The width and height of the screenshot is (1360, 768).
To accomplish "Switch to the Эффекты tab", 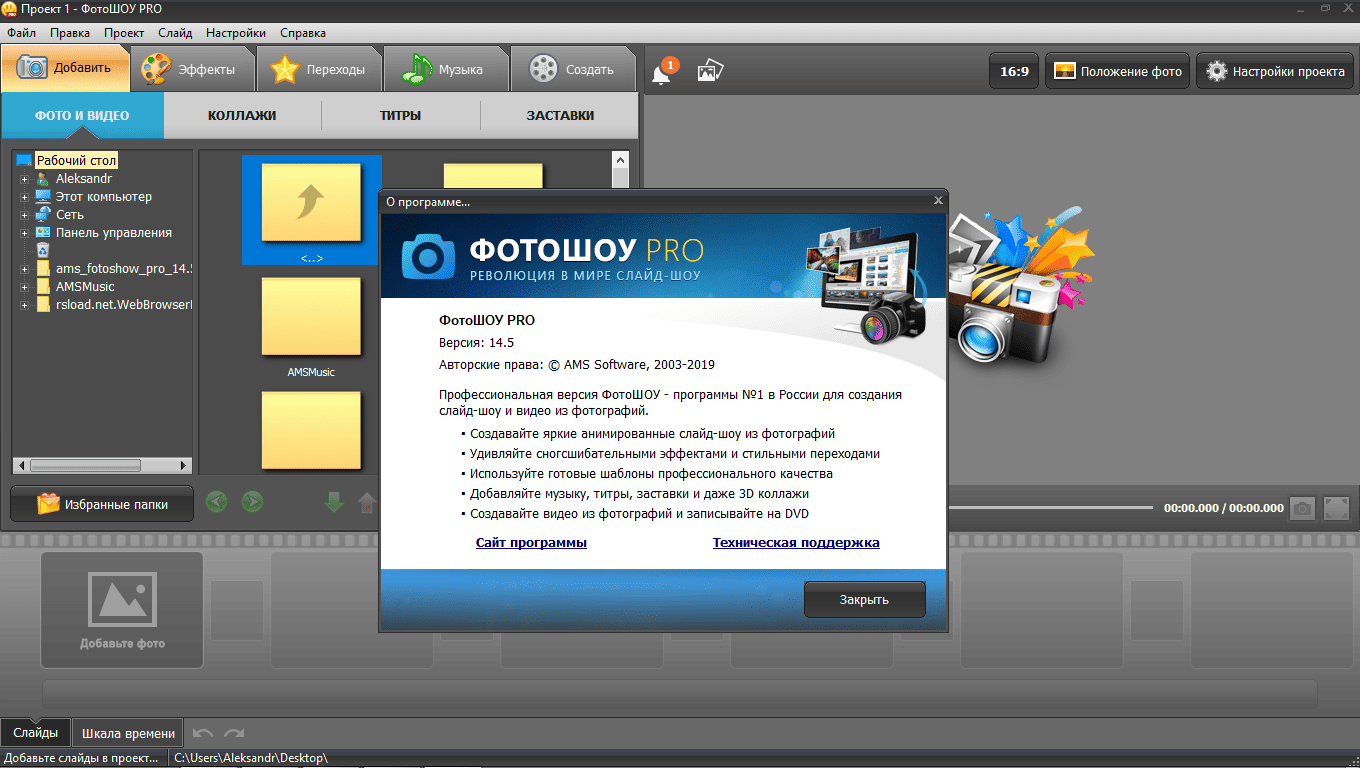I will point(193,69).
